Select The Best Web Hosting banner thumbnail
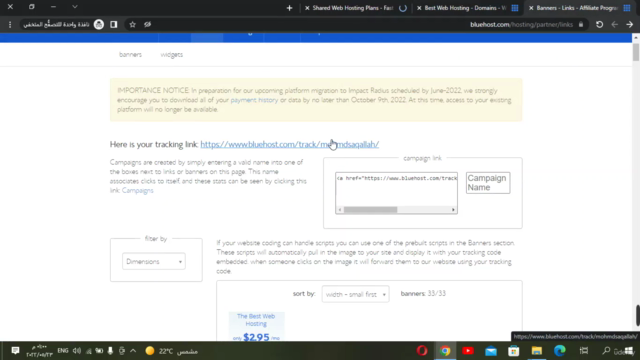640x360 pixels. click(256, 327)
